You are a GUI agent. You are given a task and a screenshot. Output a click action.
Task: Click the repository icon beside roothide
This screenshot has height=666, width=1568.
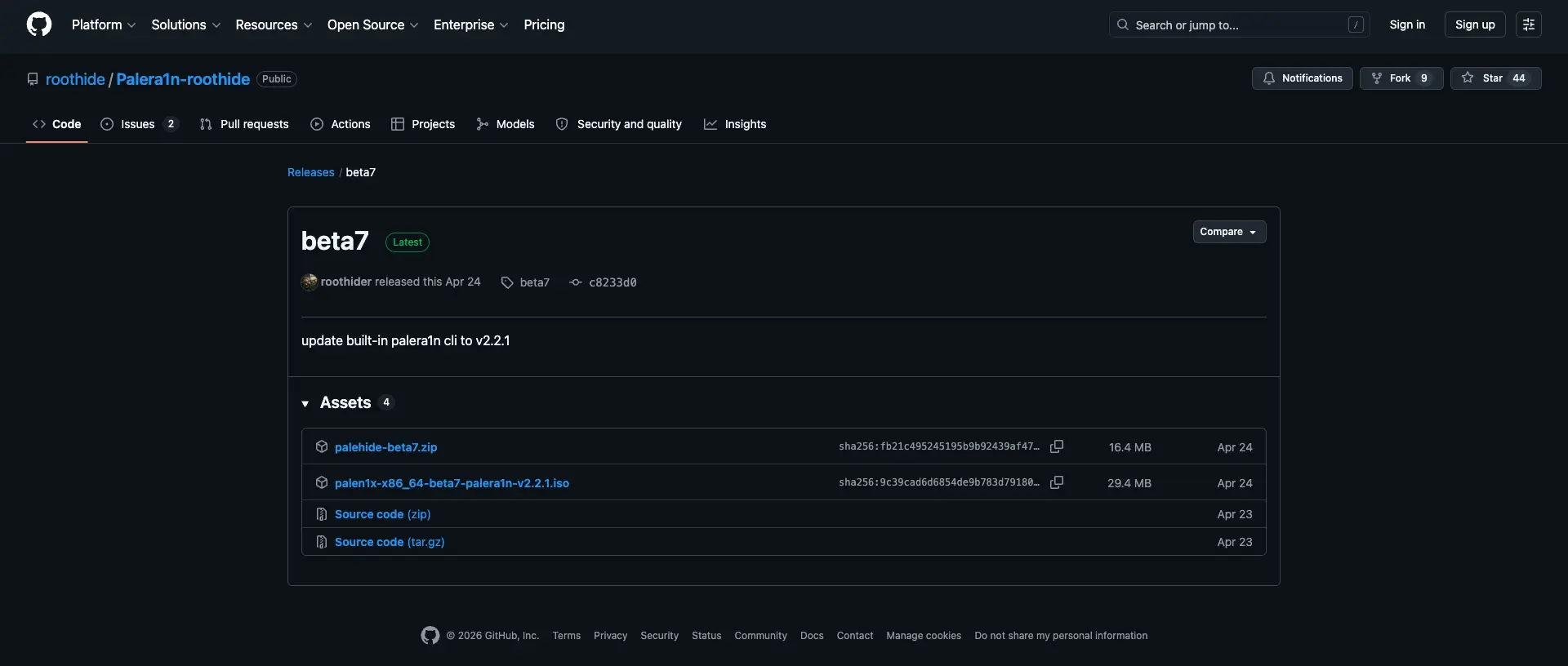(x=33, y=79)
